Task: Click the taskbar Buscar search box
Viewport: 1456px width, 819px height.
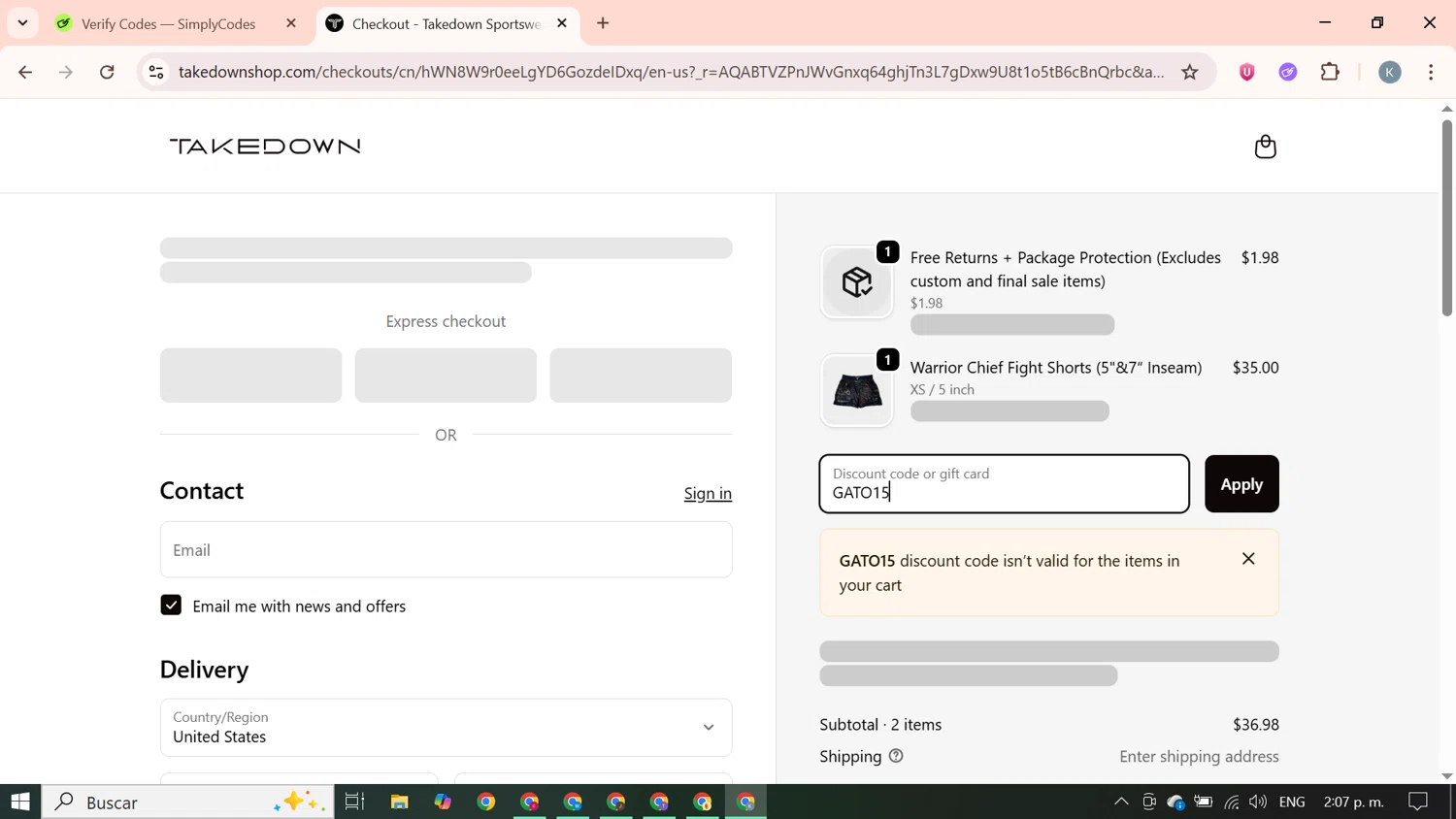Action: 188,802
